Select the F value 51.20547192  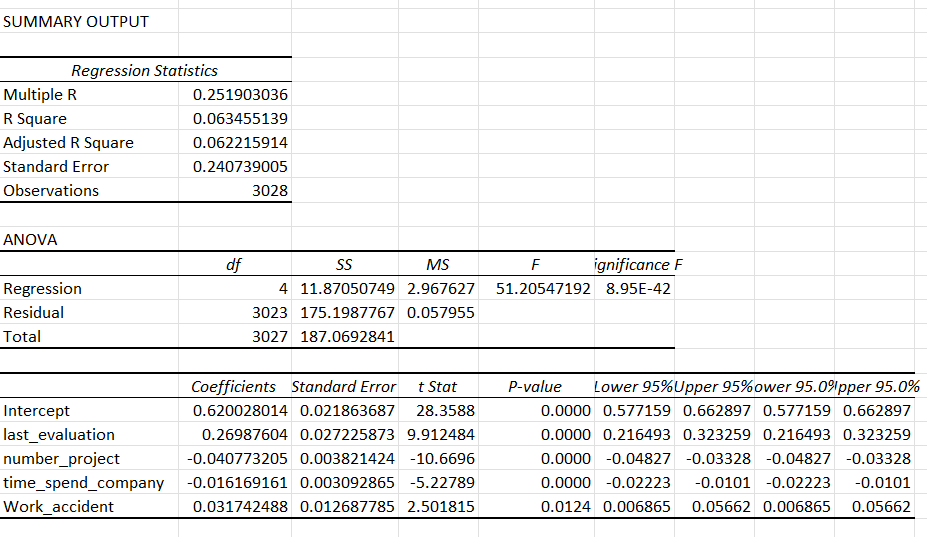pyautogui.click(x=543, y=289)
